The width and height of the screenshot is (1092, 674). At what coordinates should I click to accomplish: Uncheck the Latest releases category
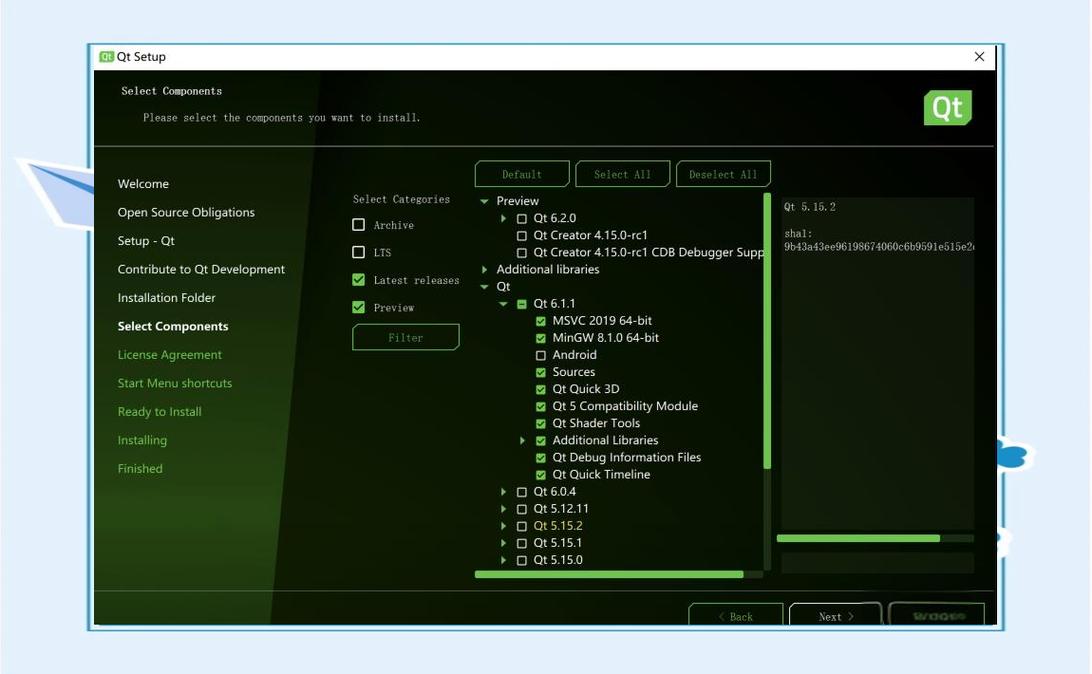(x=359, y=280)
